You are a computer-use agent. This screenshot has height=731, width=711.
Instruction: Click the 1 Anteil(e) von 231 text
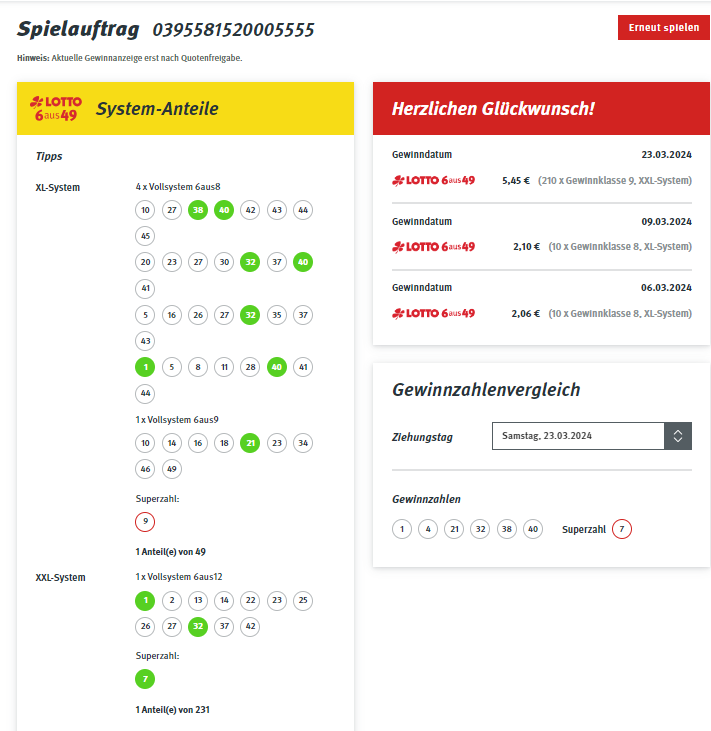click(173, 710)
